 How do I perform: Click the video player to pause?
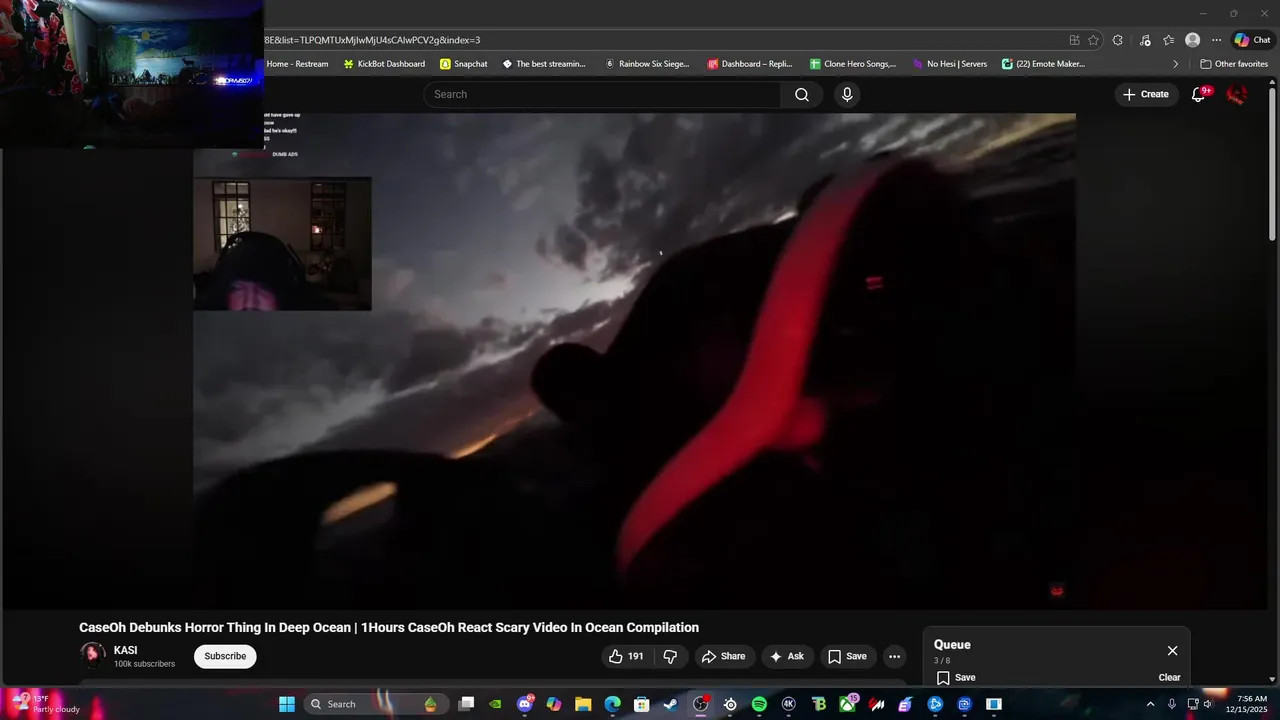(x=634, y=361)
